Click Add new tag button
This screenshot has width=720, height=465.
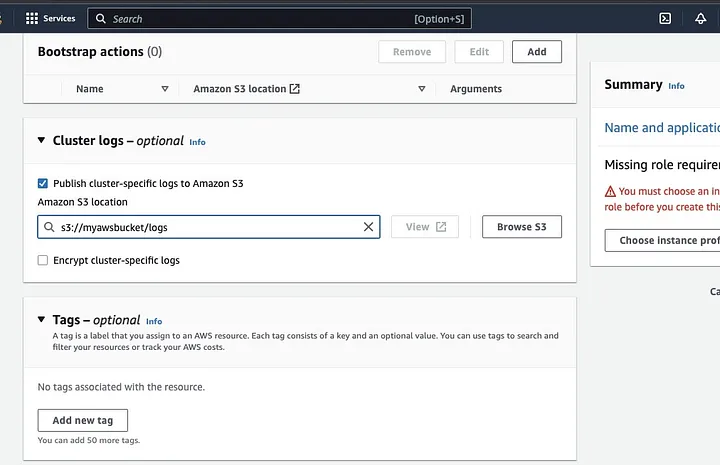pyautogui.click(x=82, y=420)
